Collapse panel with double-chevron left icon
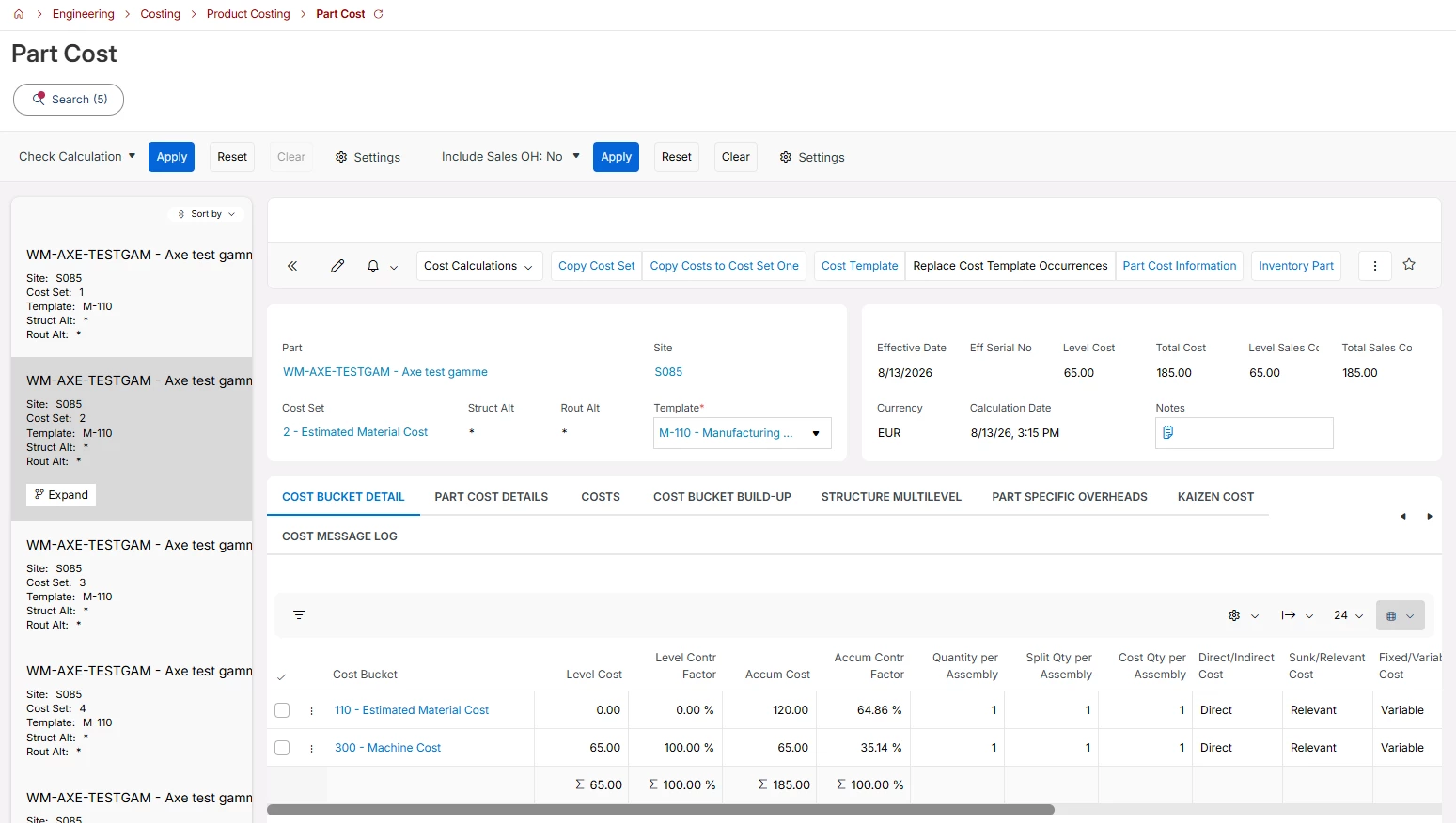The width and height of the screenshot is (1456, 823). click(292, 266)
